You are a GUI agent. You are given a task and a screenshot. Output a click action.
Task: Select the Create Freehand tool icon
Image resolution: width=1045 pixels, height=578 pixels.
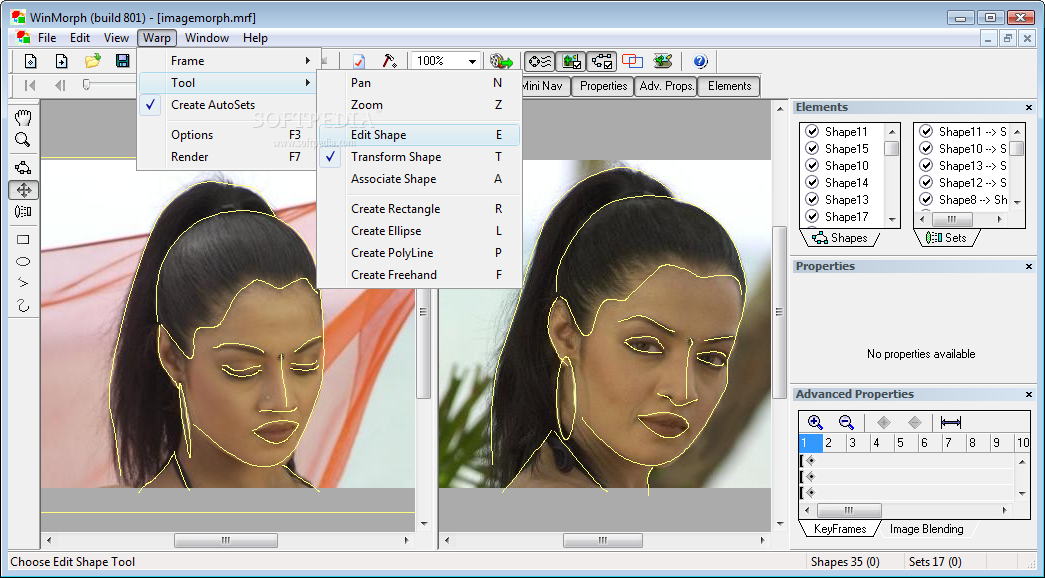(x=23, y=305)
